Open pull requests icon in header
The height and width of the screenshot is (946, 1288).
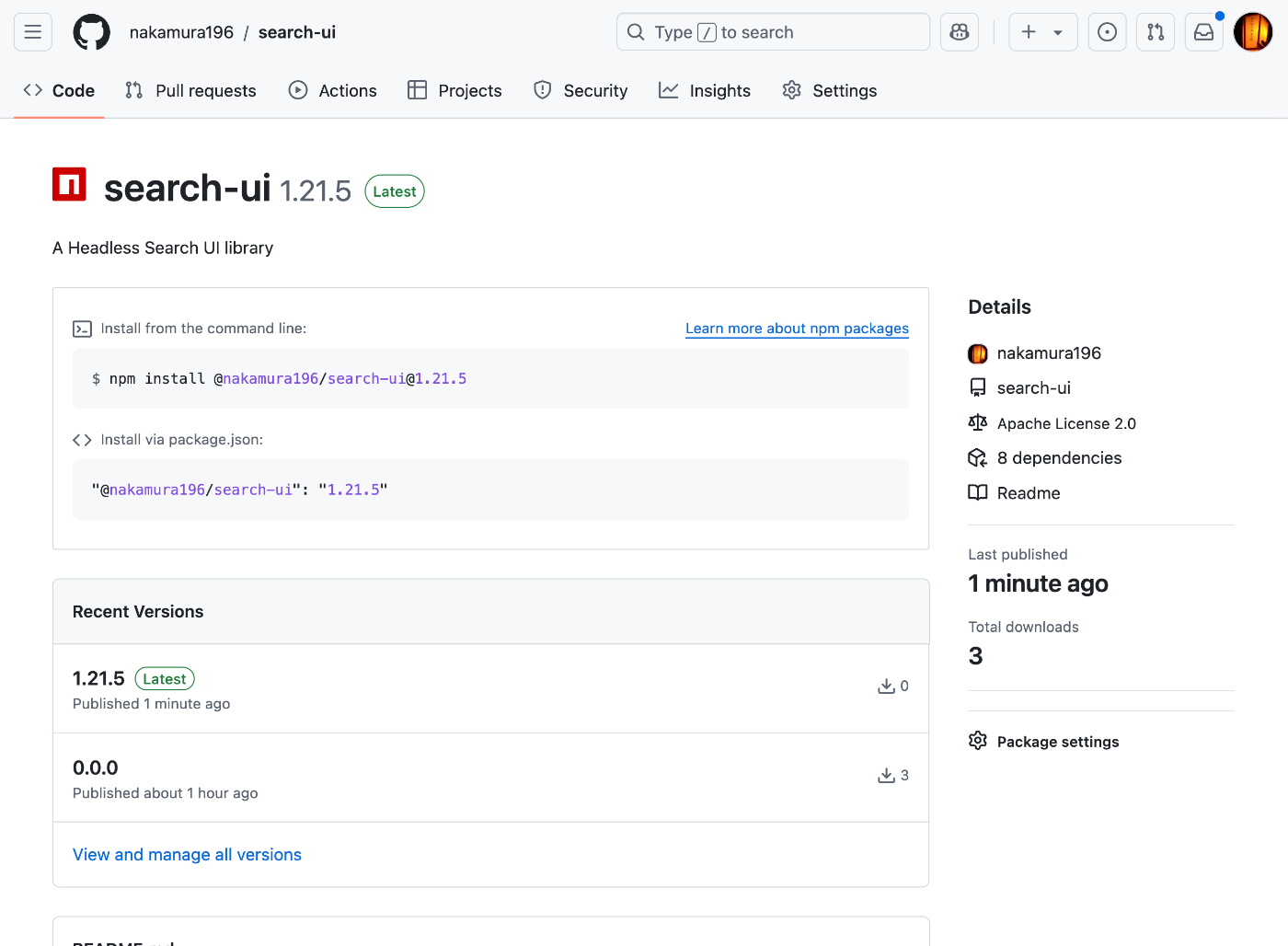[1156, 32]
